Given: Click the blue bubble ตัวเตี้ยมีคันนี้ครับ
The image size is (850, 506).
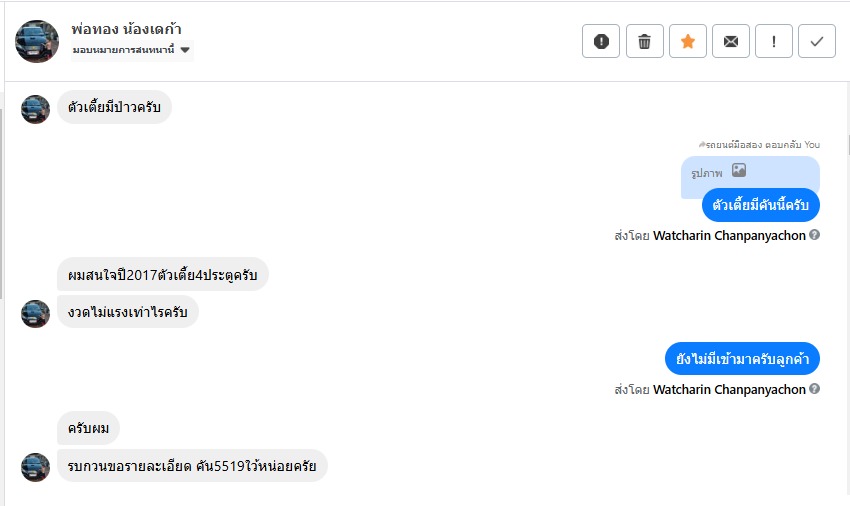Looking at the screenshot, I should pyautogui.click(x=761, y=205).
